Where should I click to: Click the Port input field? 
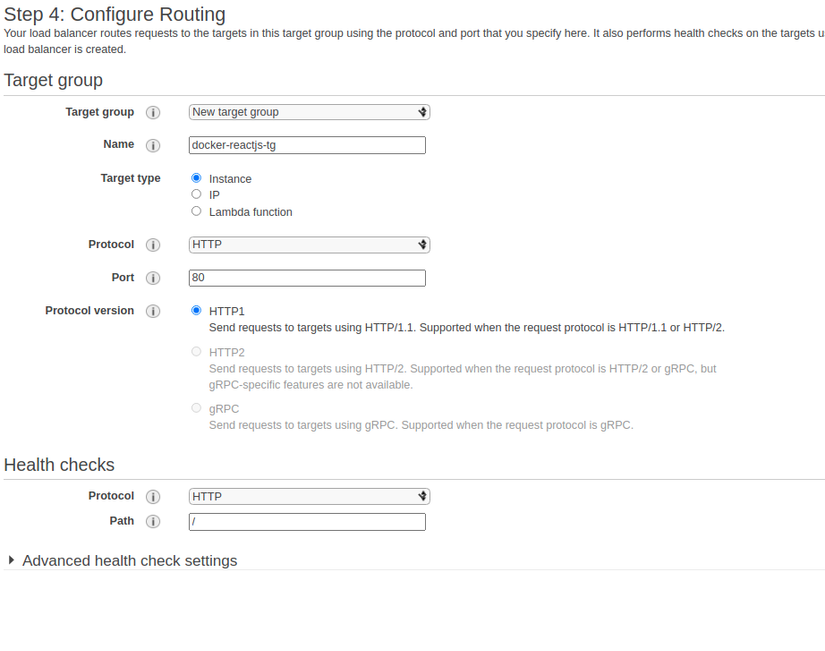coord(307,278)
